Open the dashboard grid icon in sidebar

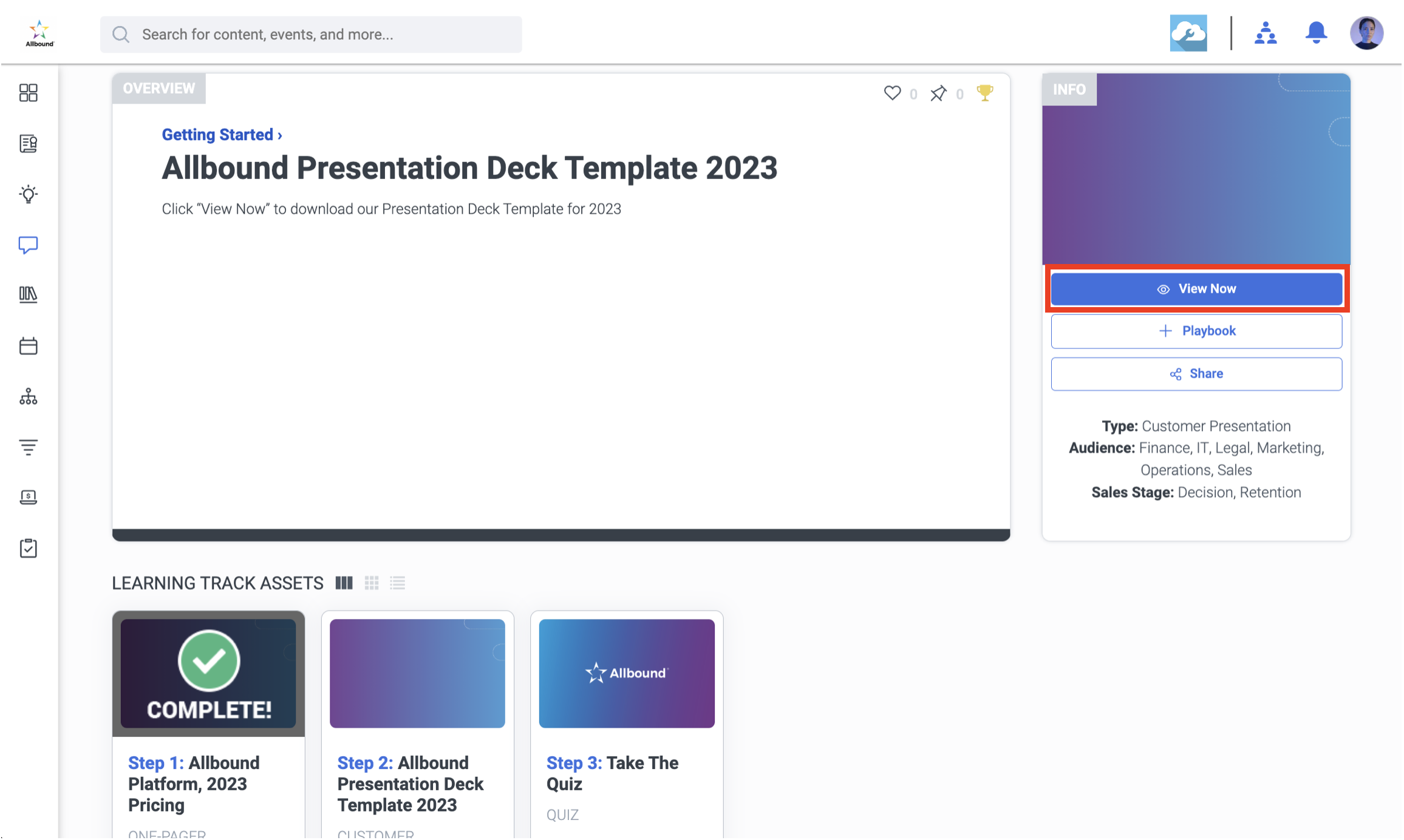[x=29, y=93]
